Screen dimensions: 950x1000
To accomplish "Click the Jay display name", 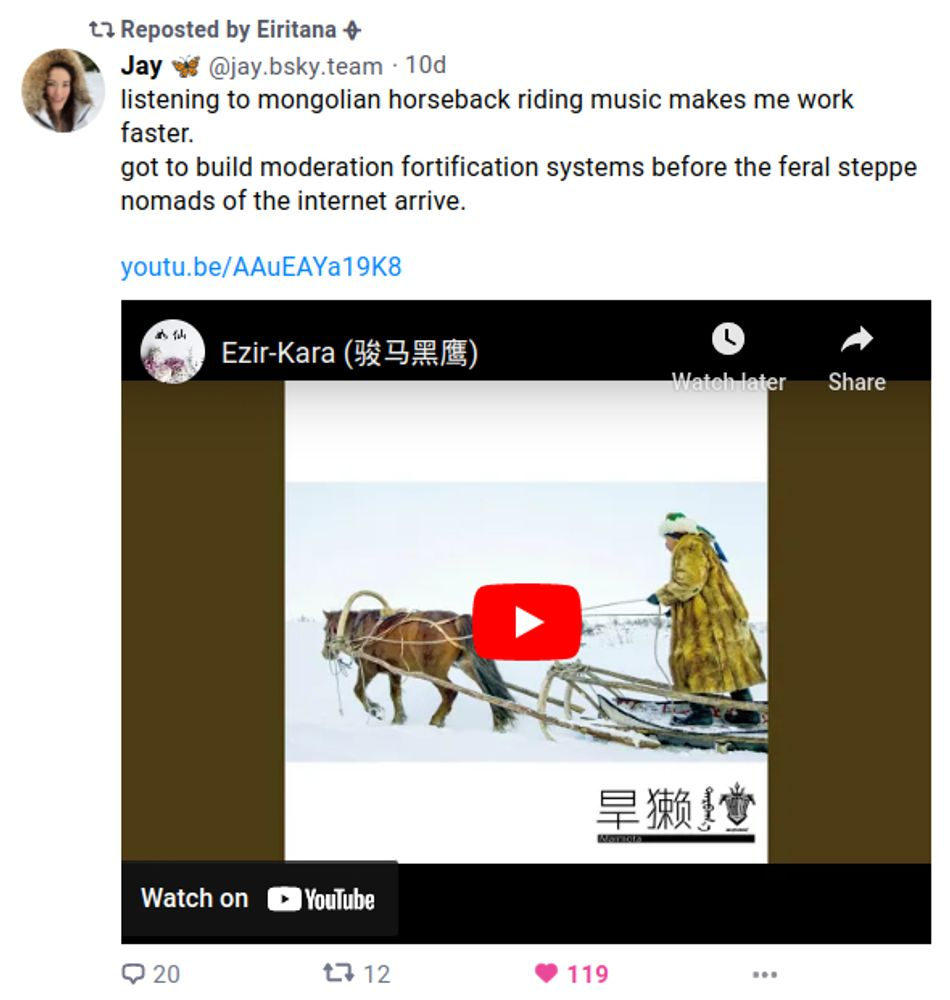I will [142, 65].
